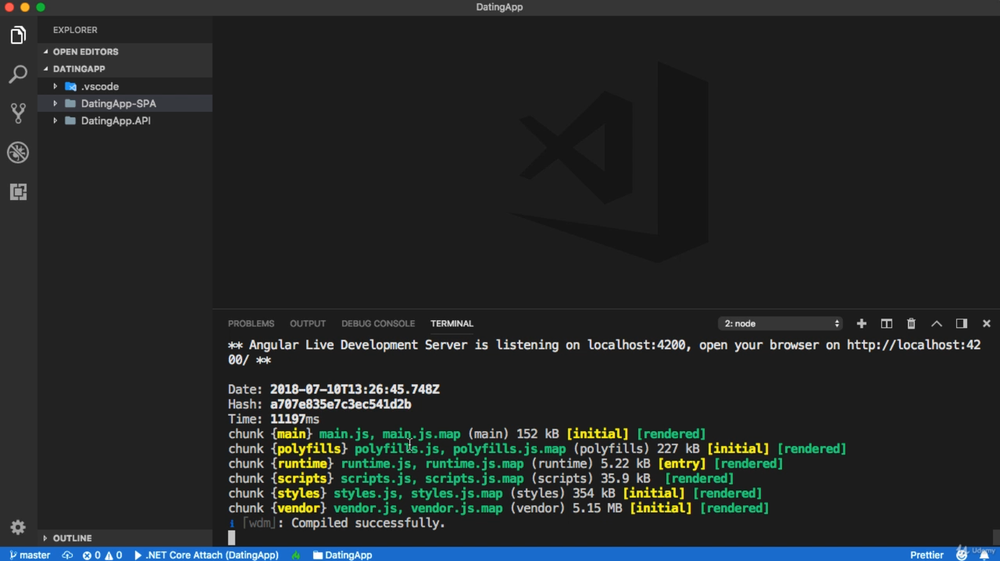Select the .vscode folder row
The image size is (1000, 561).
pyautogui.click(x=125, y=86)
